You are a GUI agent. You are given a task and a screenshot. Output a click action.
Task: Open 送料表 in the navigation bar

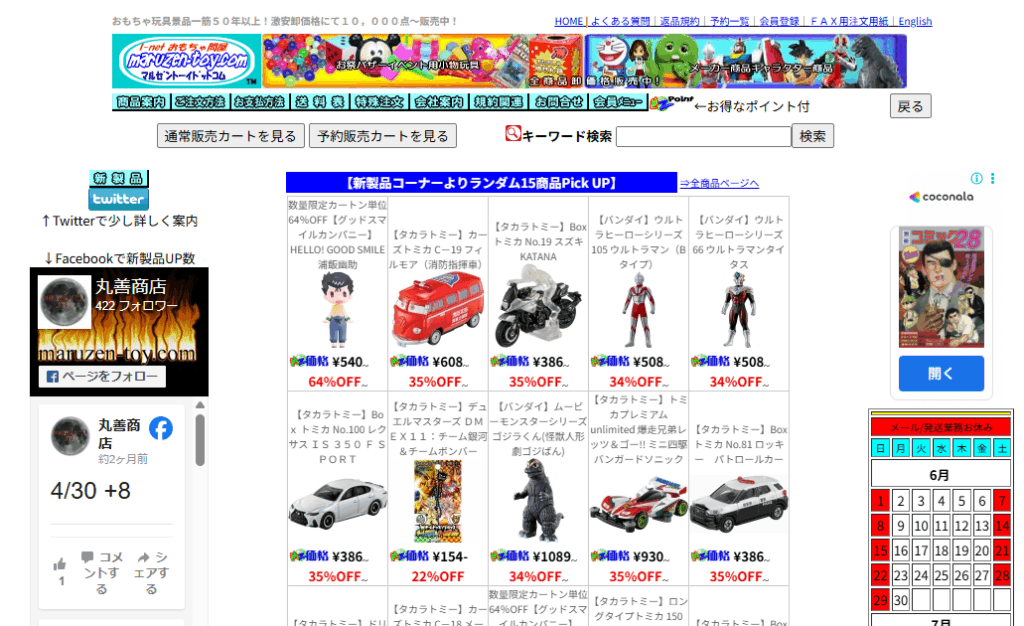tap(319, 102)
